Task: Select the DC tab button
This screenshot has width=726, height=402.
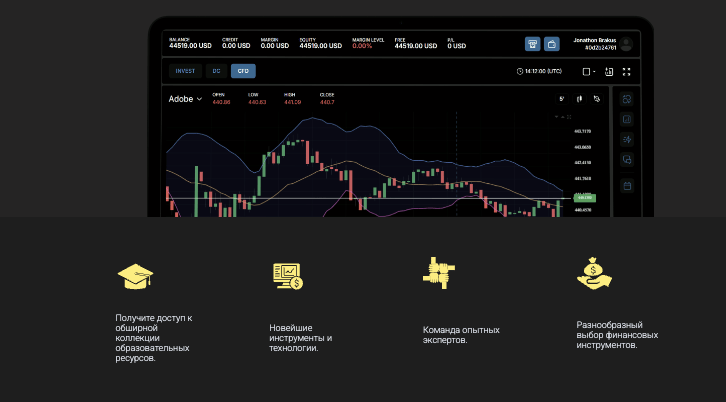Action: [216, 71]
